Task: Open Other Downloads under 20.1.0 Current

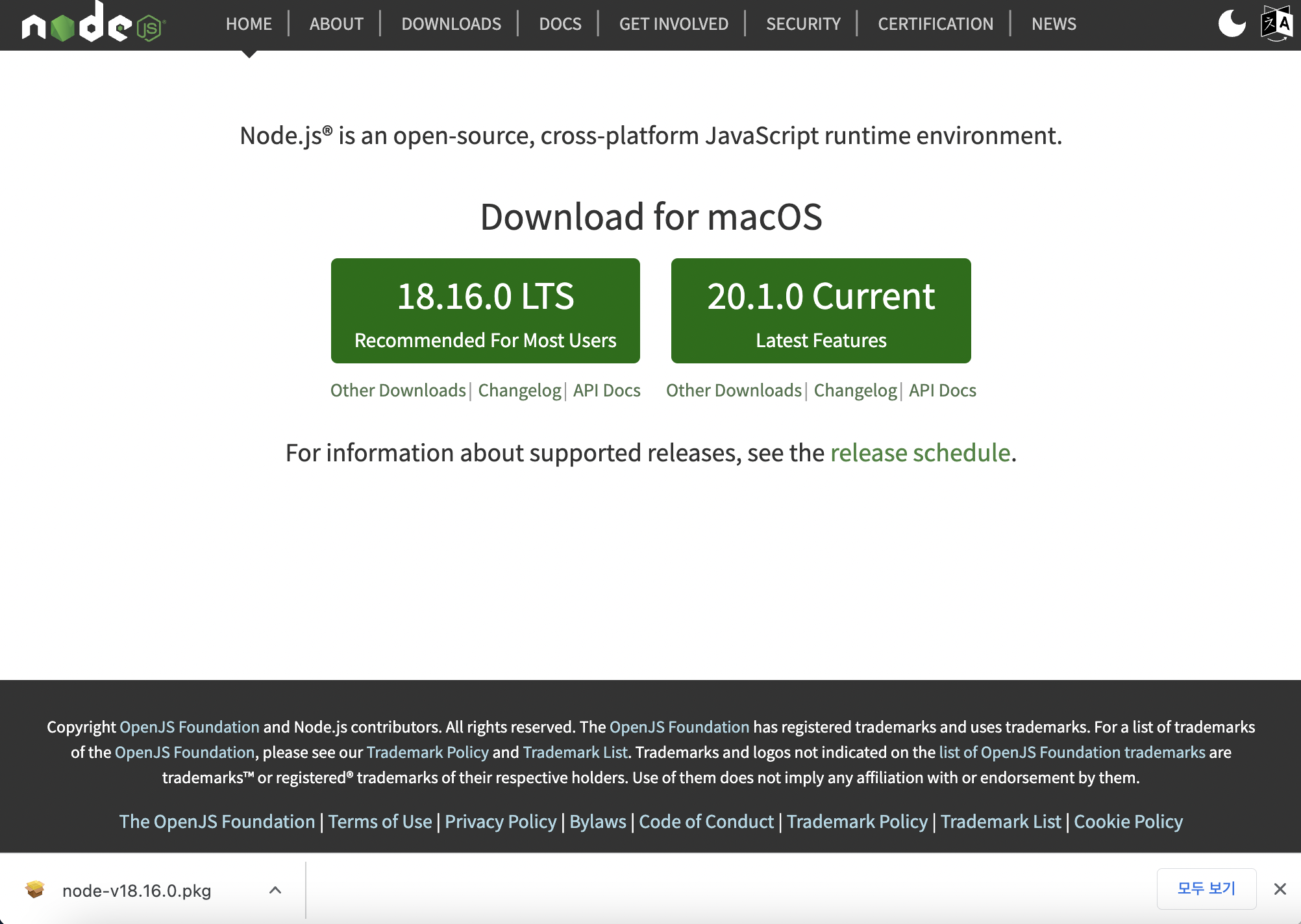Action: [x=734, y=391]
